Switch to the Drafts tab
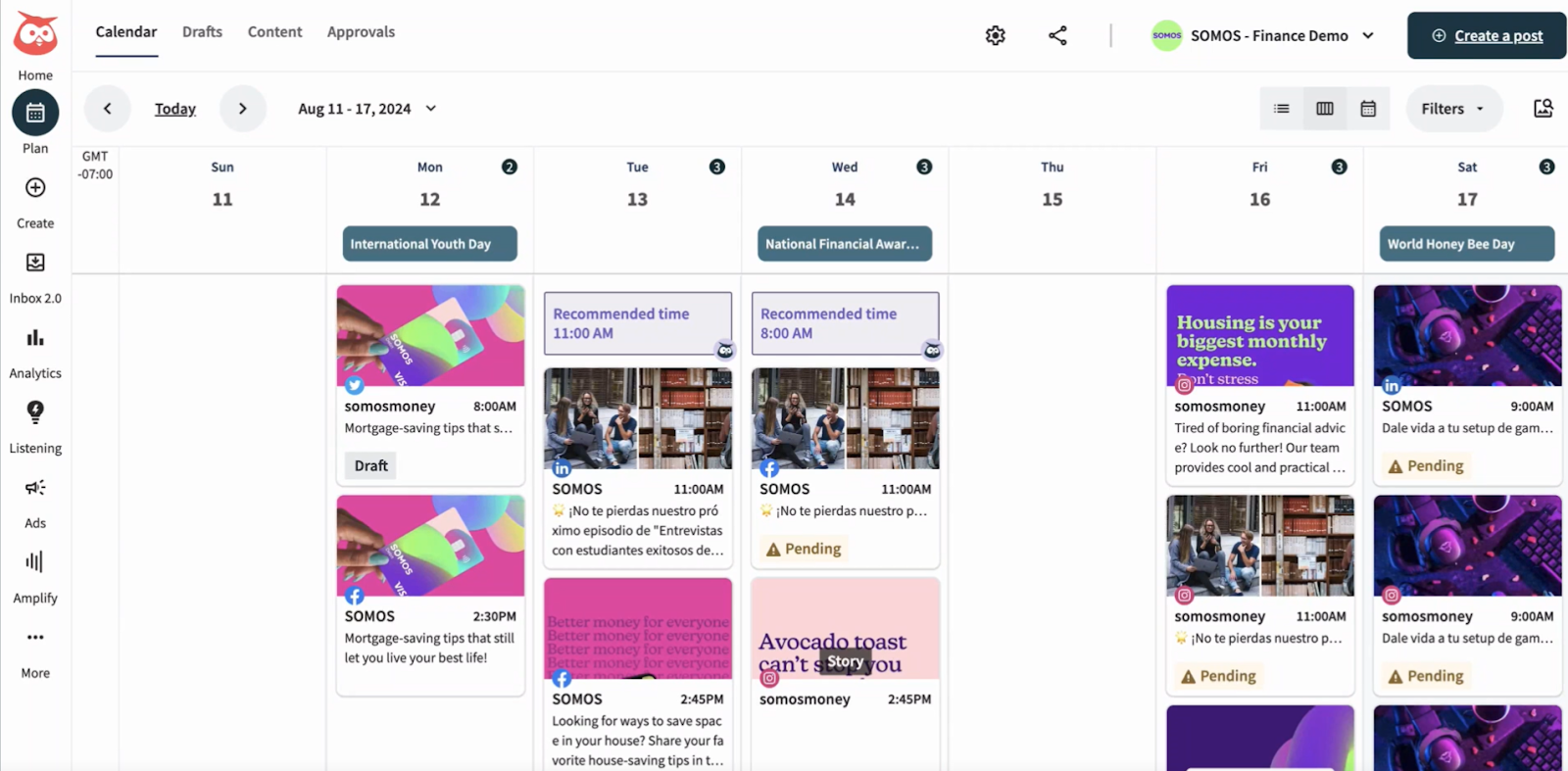Image resolution: width=1568 pixels, height=771 pixels. point(202,31)
